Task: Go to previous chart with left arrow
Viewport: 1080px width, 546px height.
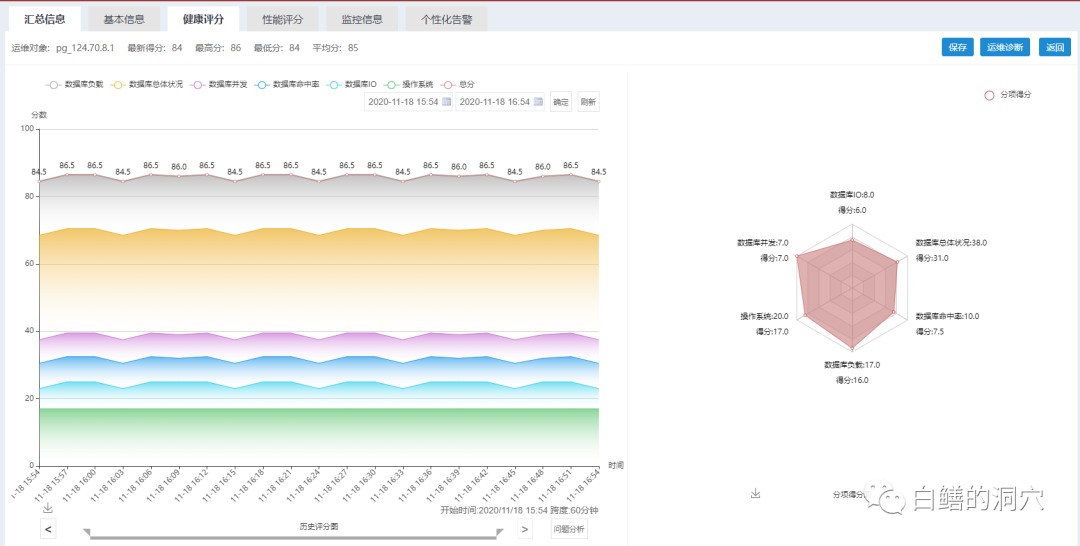Action: [48, 529]
